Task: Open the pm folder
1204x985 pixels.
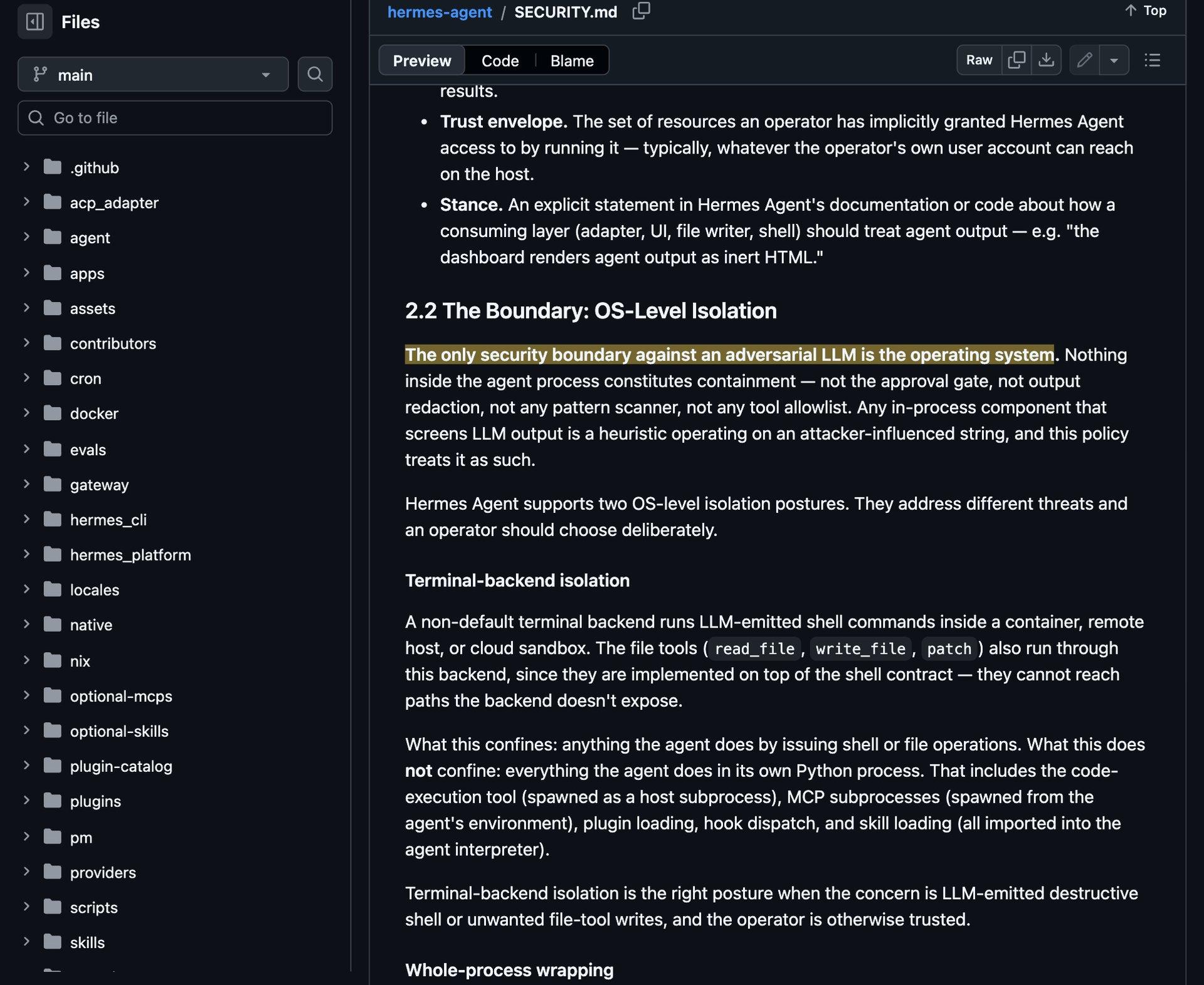Action: (81, 837)
